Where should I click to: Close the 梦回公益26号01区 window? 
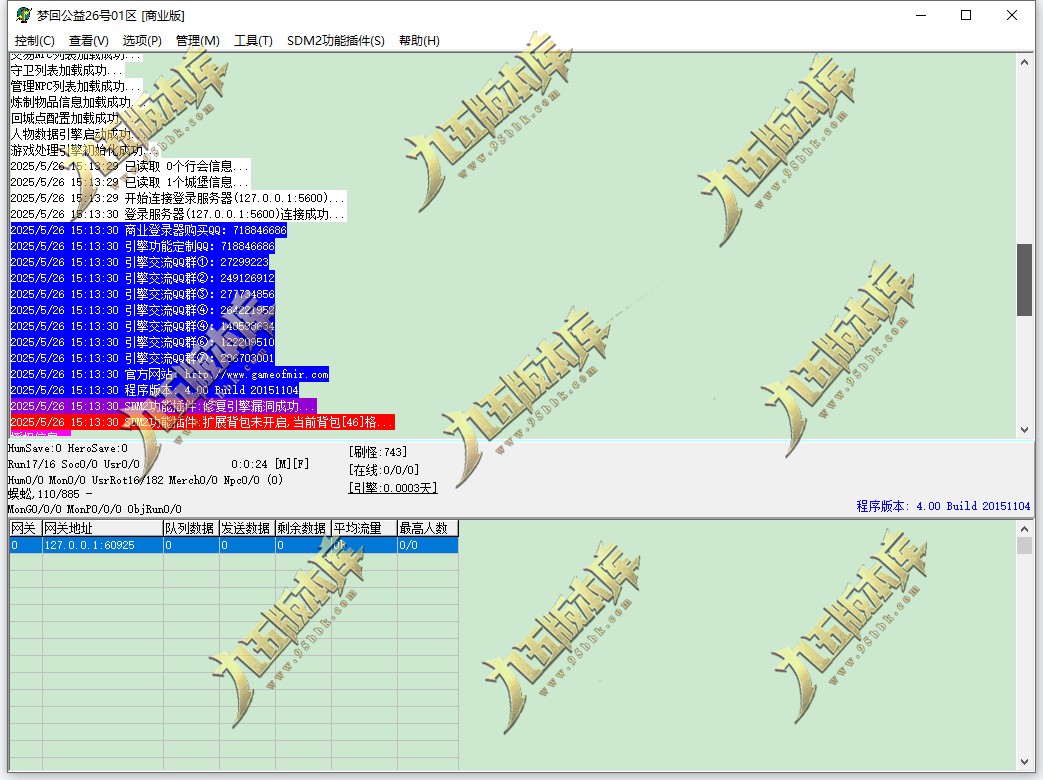coord(1012,15)
